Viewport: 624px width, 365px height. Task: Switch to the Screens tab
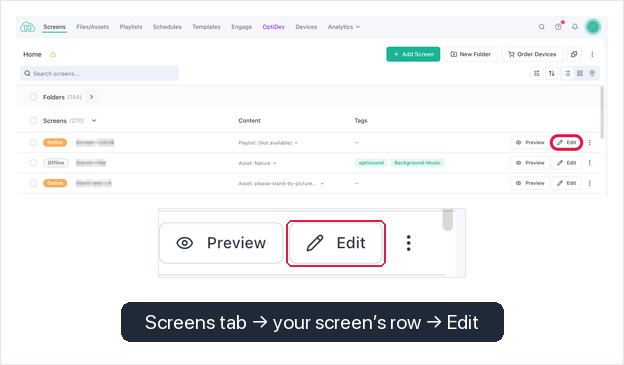(55, 27)
